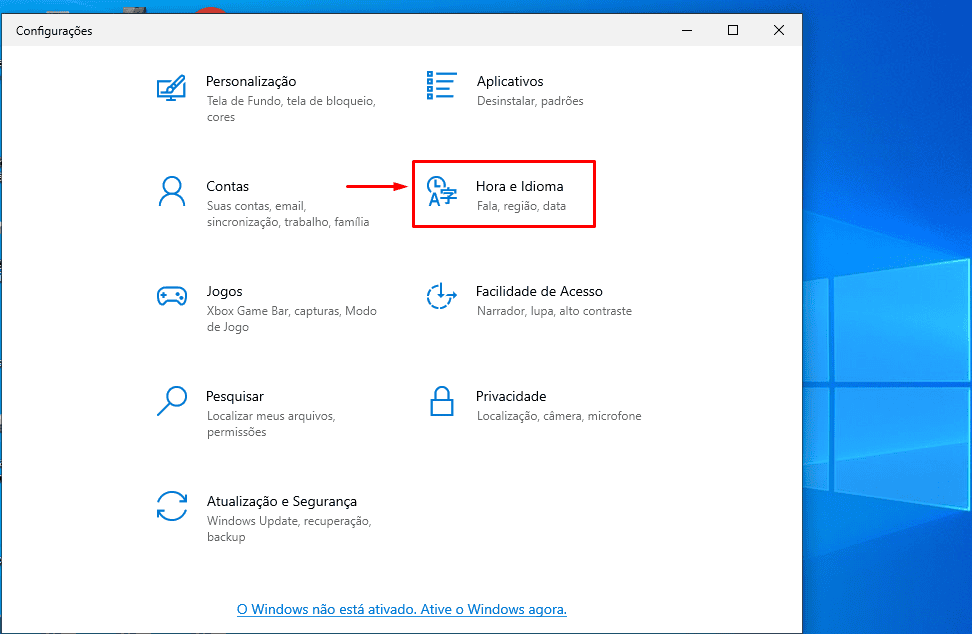Open the Personalização settings title
The image size is (972, 634).
(x=251, y=81)
